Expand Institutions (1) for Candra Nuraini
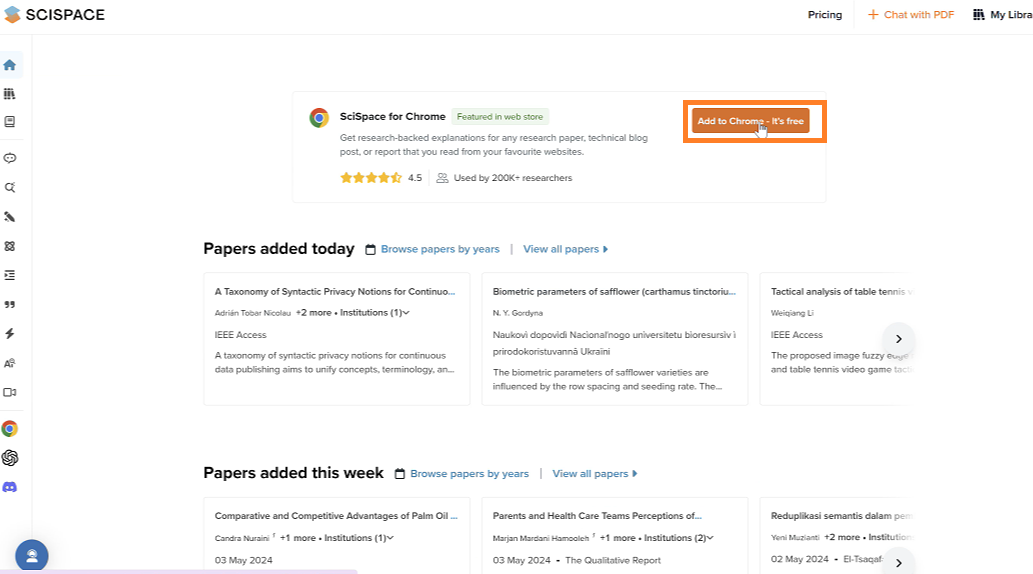The height and width of the screenshot is (574, 1033). [359, 538]
